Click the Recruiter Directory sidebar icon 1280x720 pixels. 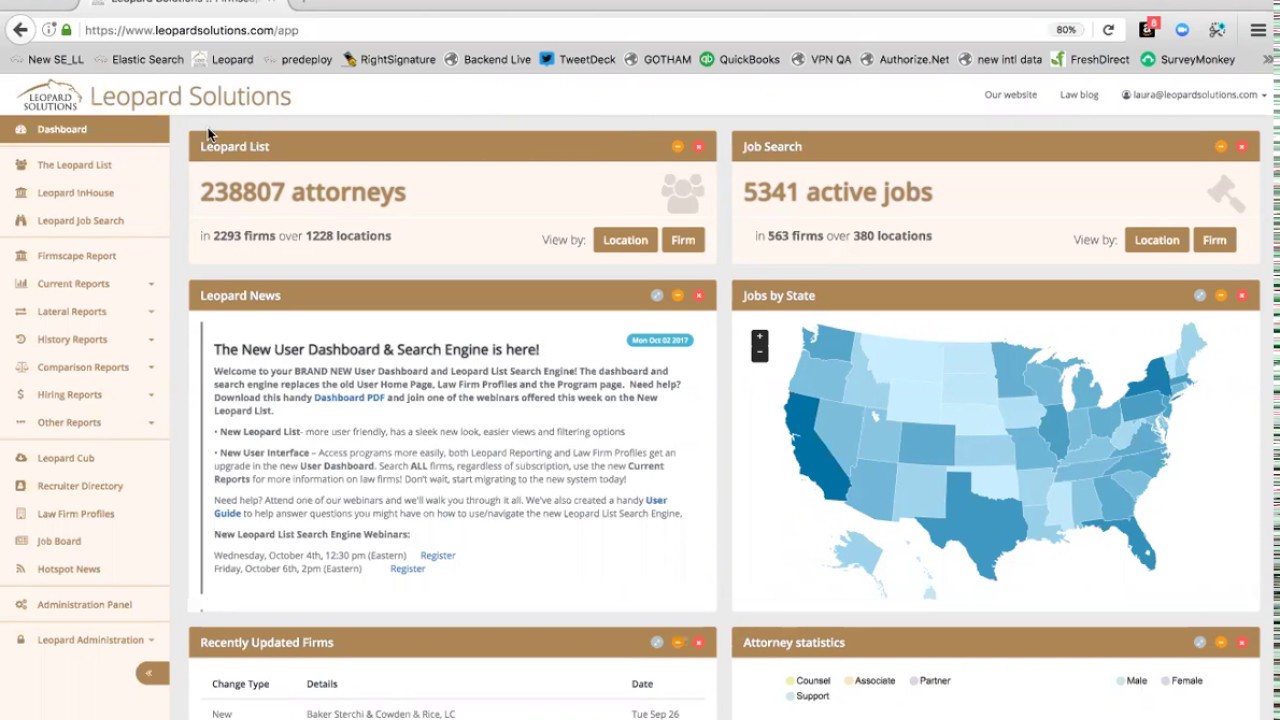(x=21, y=486)
